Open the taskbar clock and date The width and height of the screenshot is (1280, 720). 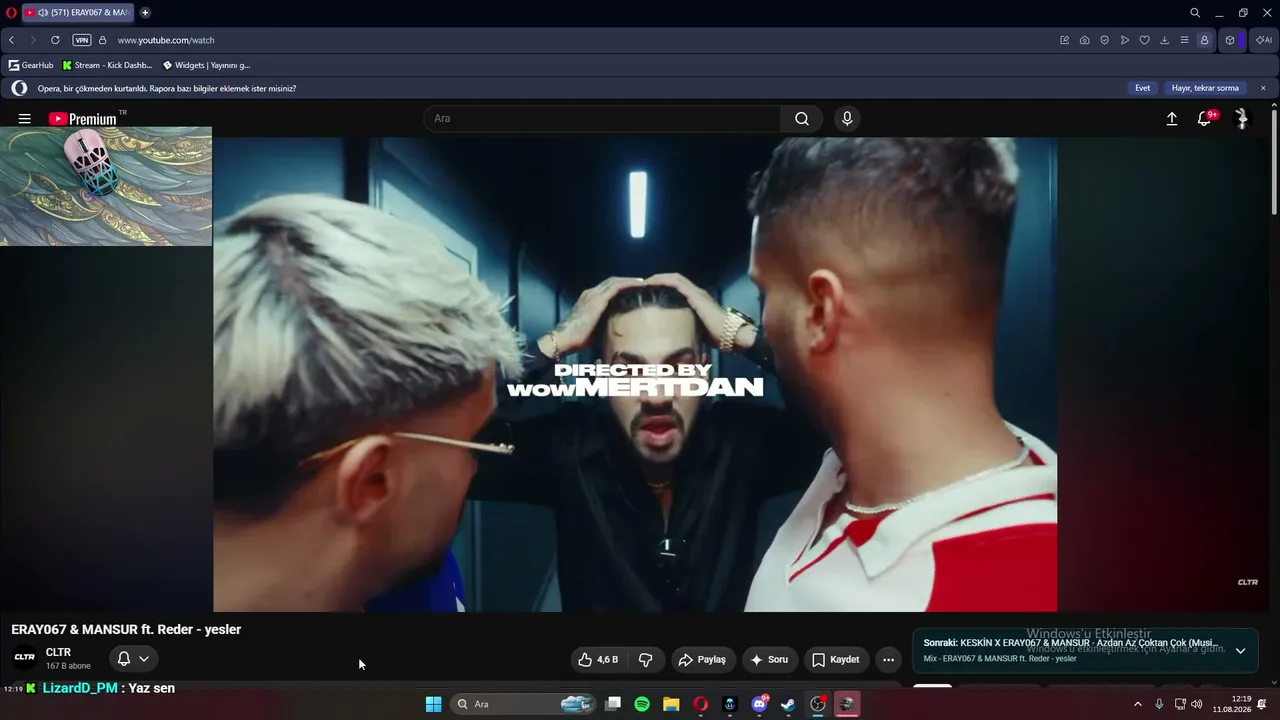pos(1232,704)
